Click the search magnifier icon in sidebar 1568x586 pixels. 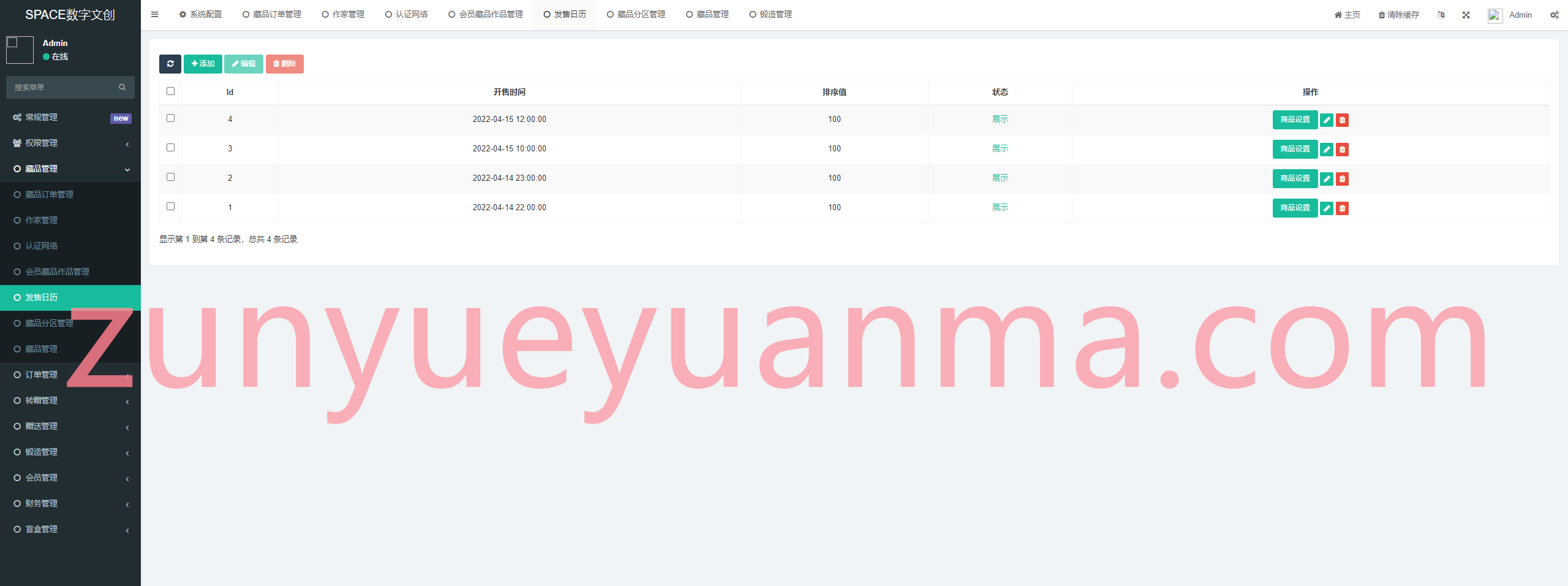123,88
